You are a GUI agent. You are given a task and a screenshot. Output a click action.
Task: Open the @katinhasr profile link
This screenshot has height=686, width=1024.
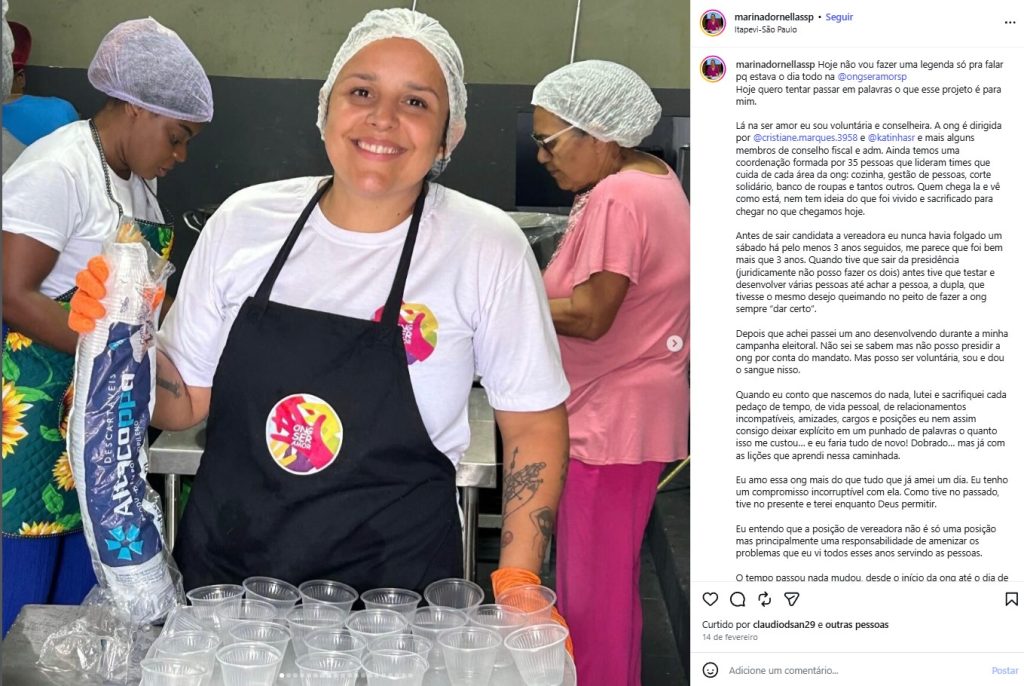click(891, 138)
